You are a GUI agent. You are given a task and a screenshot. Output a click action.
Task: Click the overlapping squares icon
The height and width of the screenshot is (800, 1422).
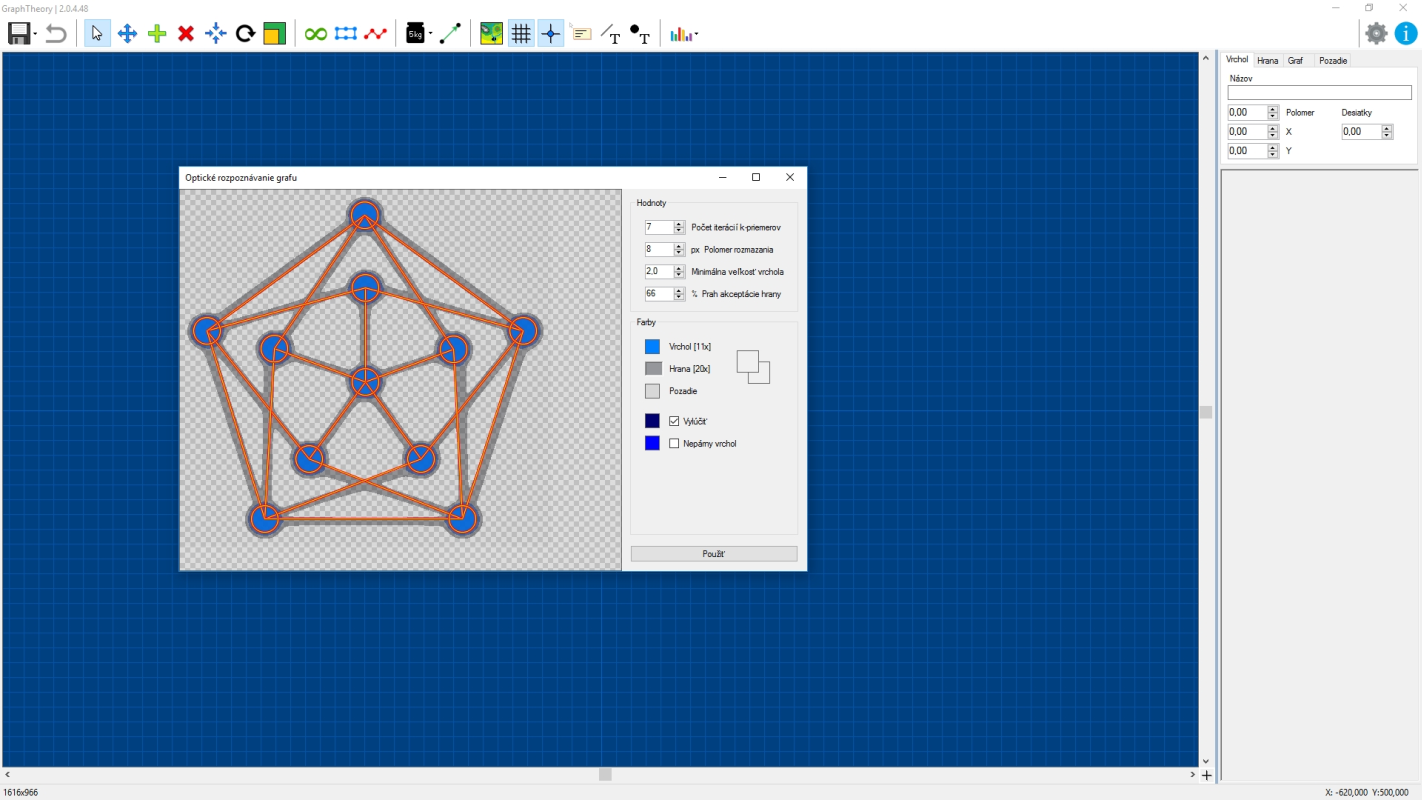(x=753, y=367)
